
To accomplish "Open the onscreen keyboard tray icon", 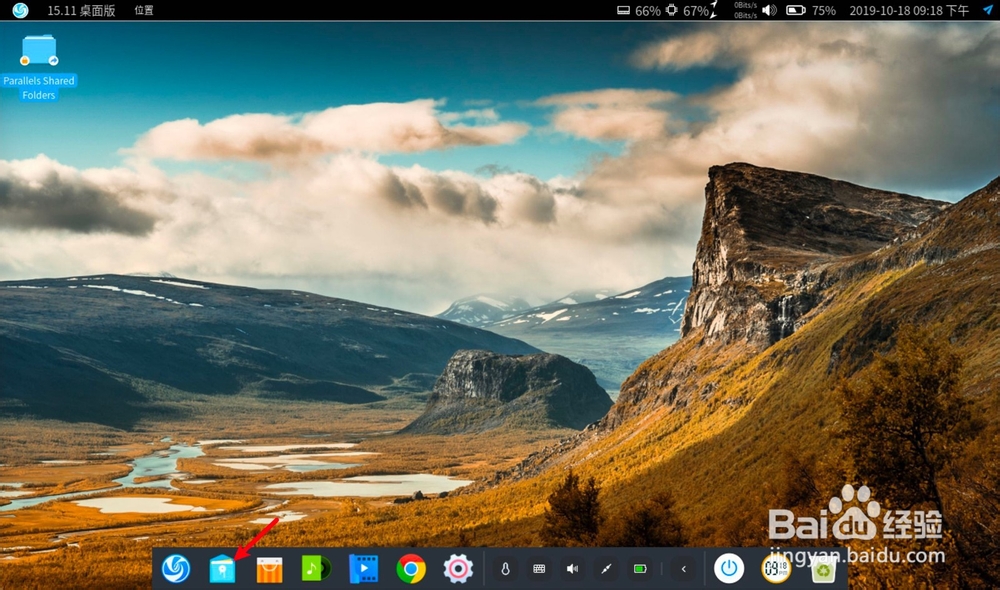I will [x=540, y=569].
